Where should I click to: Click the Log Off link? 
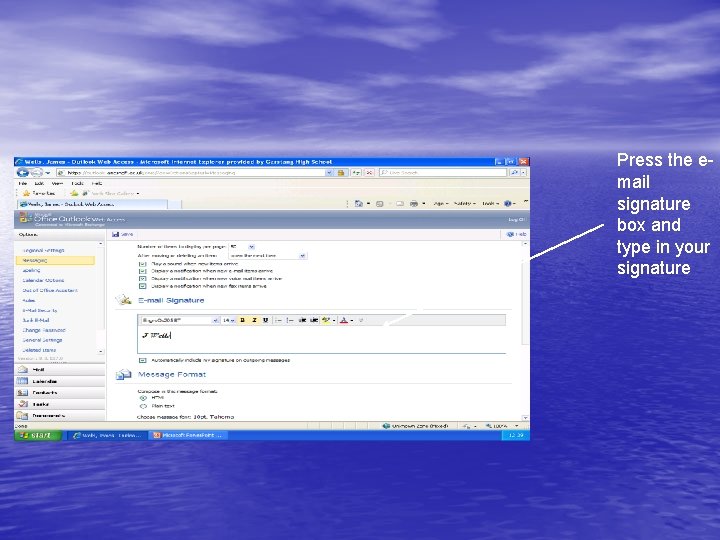tap(517, 219)
